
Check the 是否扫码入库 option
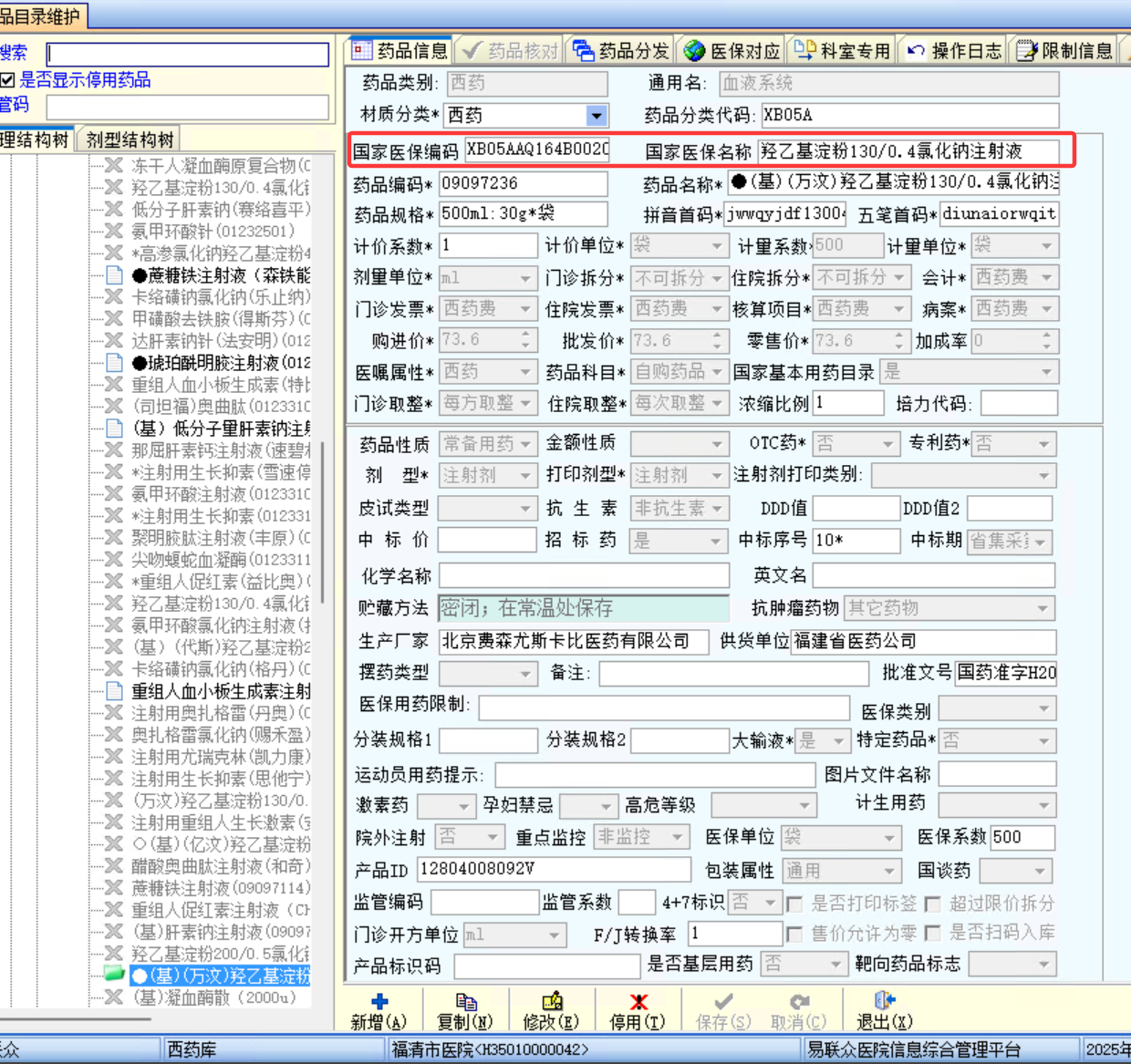click(x=932, y=934)
